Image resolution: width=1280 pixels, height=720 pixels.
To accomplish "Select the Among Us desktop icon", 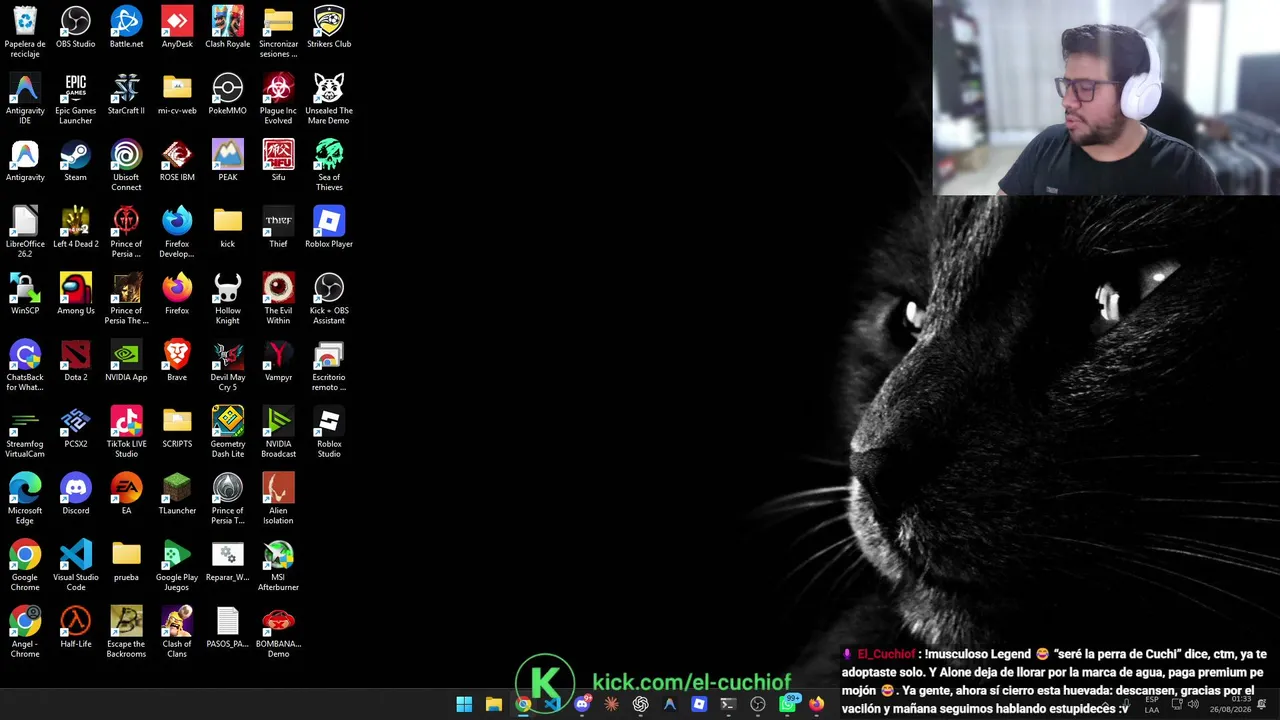I will [x=75, y=294].
